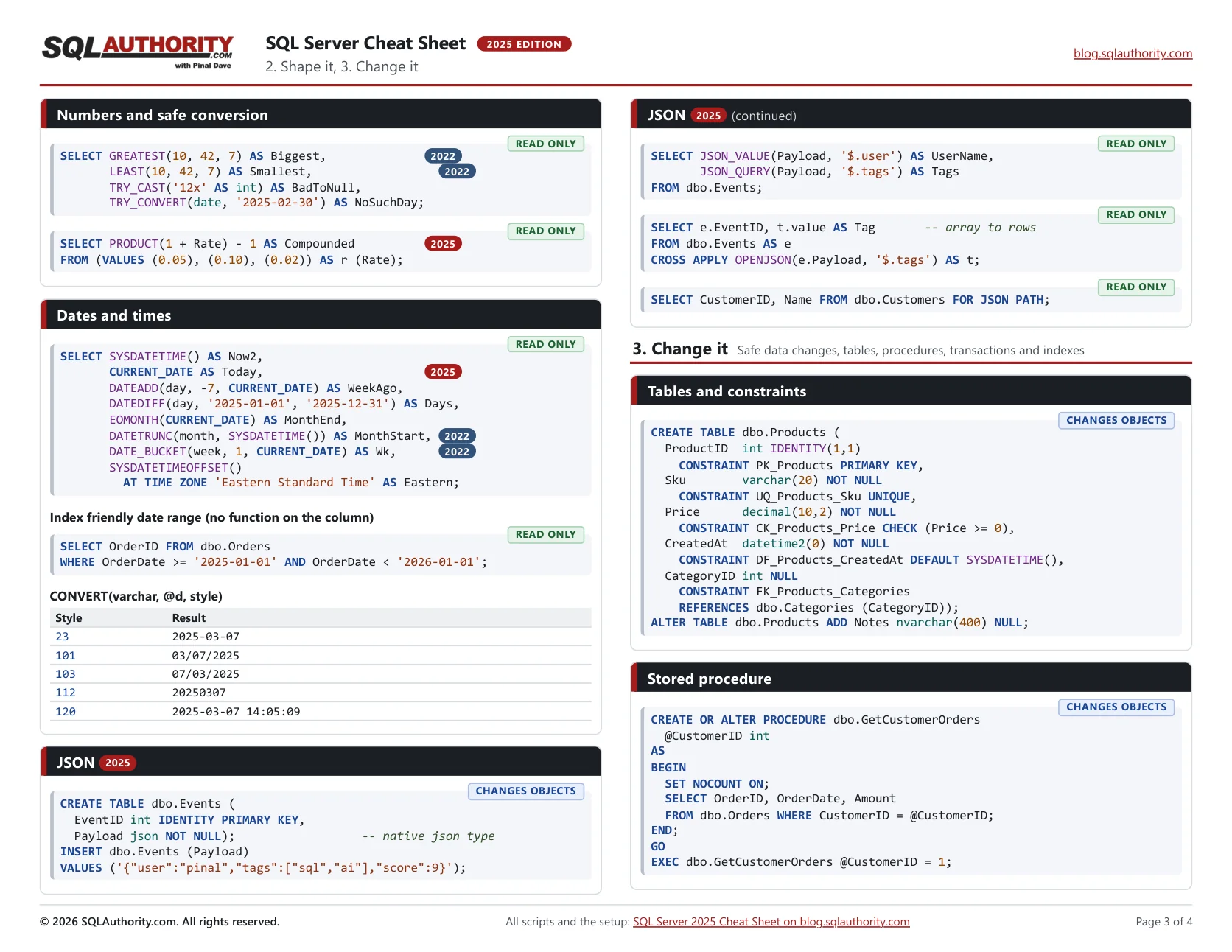
Task: Select the '-- array to rows' code comment
Action: pos(980,228)
